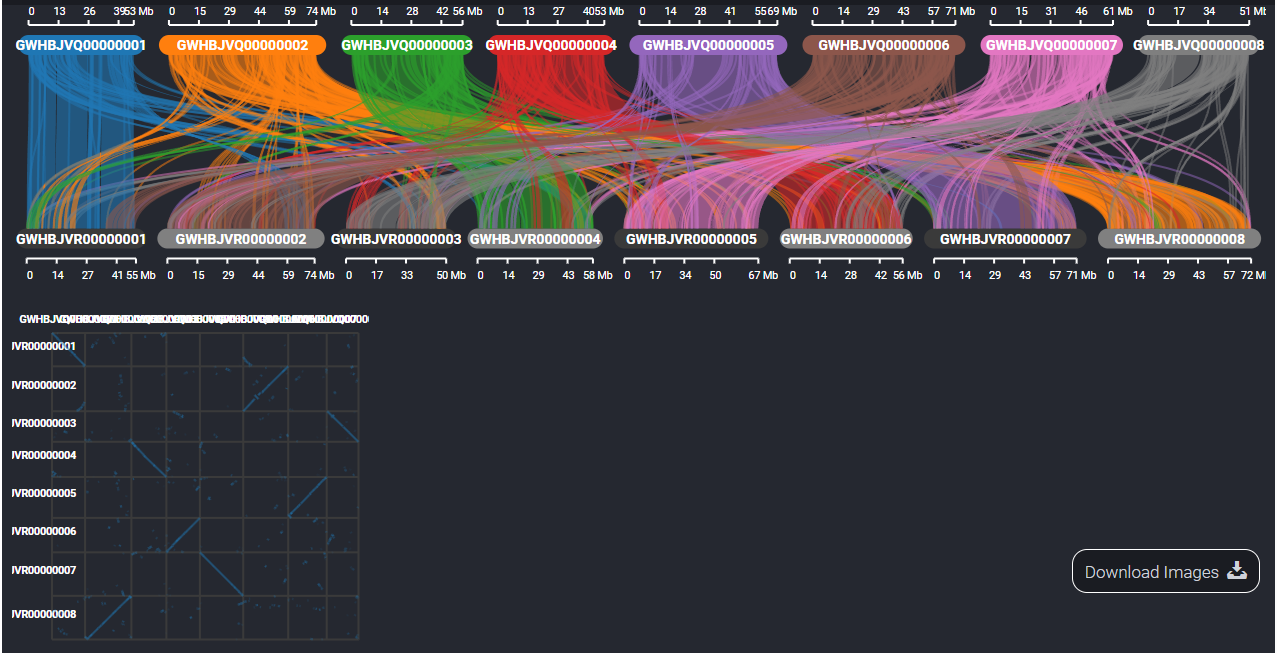Click the download arrow icon
The height and width of the screenshot is (653, 1277).
click(1237, 571)
